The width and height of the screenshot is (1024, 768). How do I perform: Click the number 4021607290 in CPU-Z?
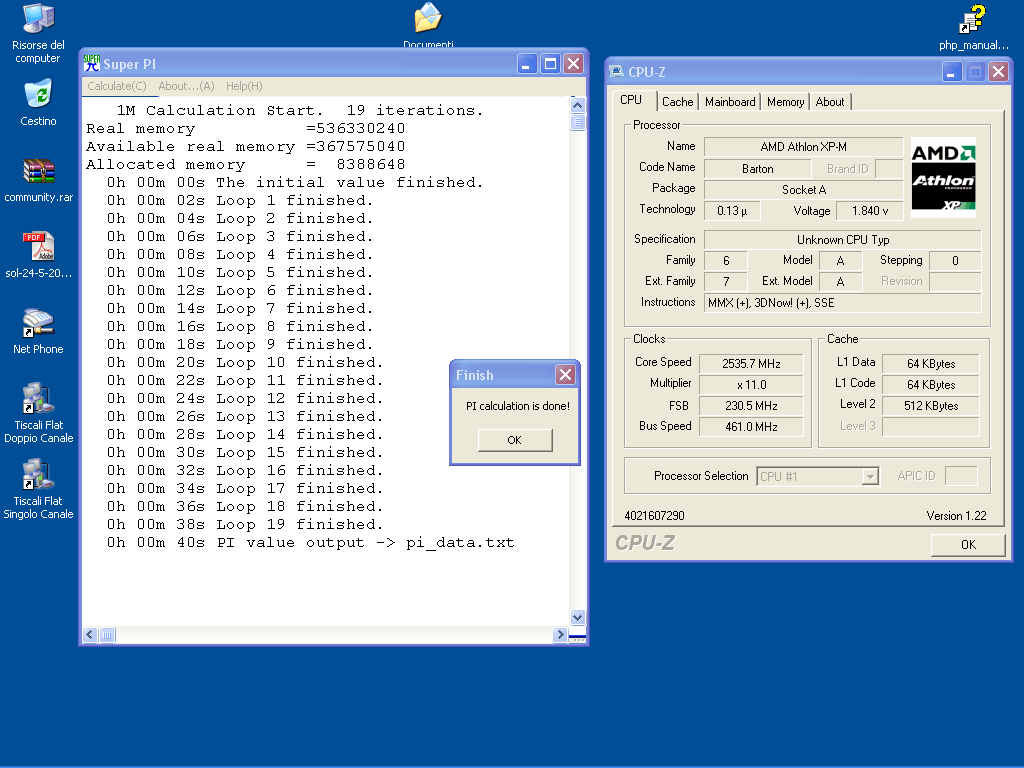coord(654,516)
